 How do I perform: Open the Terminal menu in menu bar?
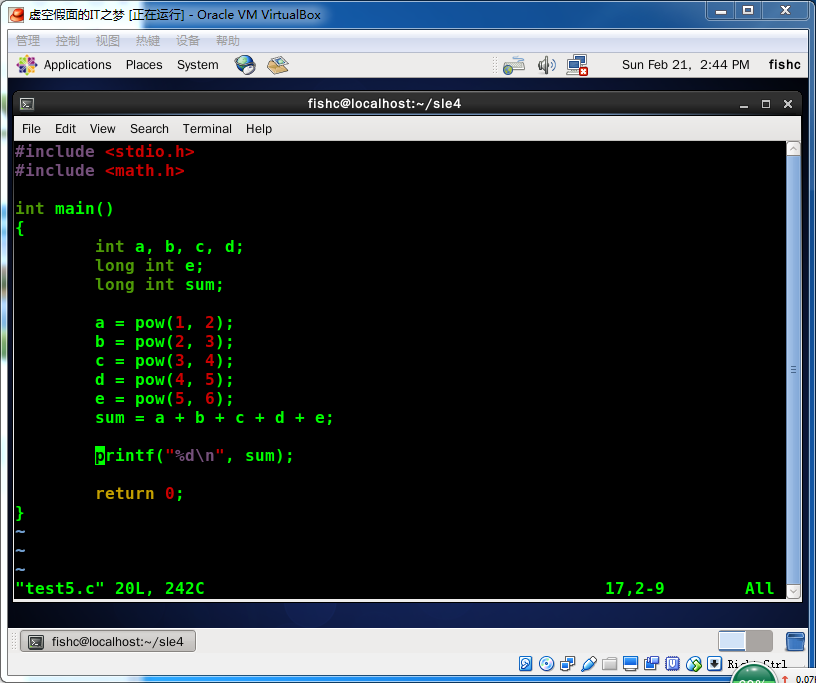pyautogui.click(x=207, y=129)
